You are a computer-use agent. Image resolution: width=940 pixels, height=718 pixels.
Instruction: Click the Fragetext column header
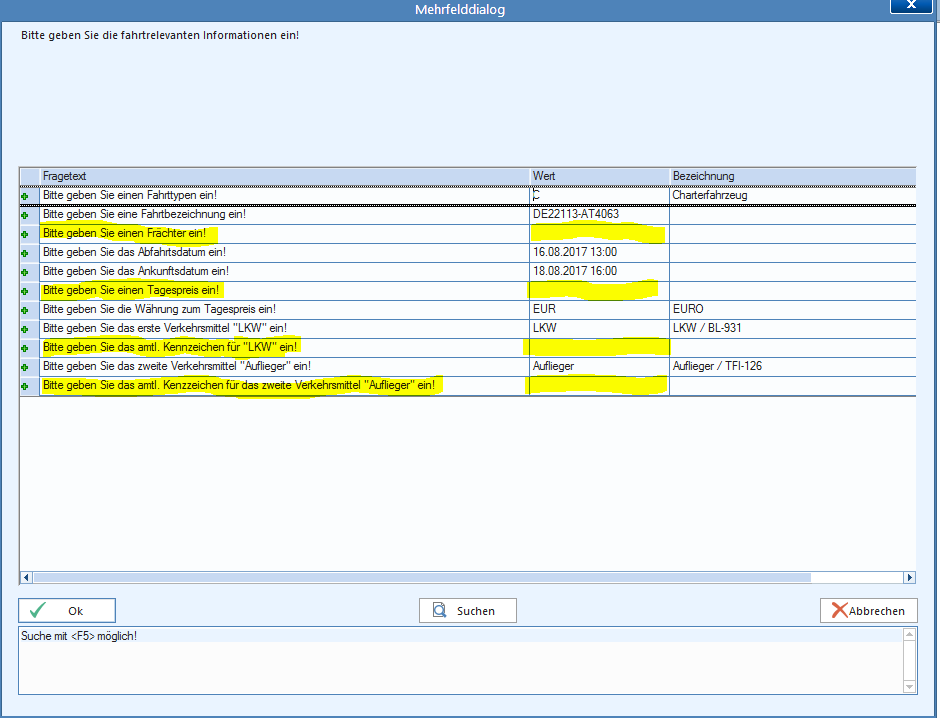click(x=284, y=176)
